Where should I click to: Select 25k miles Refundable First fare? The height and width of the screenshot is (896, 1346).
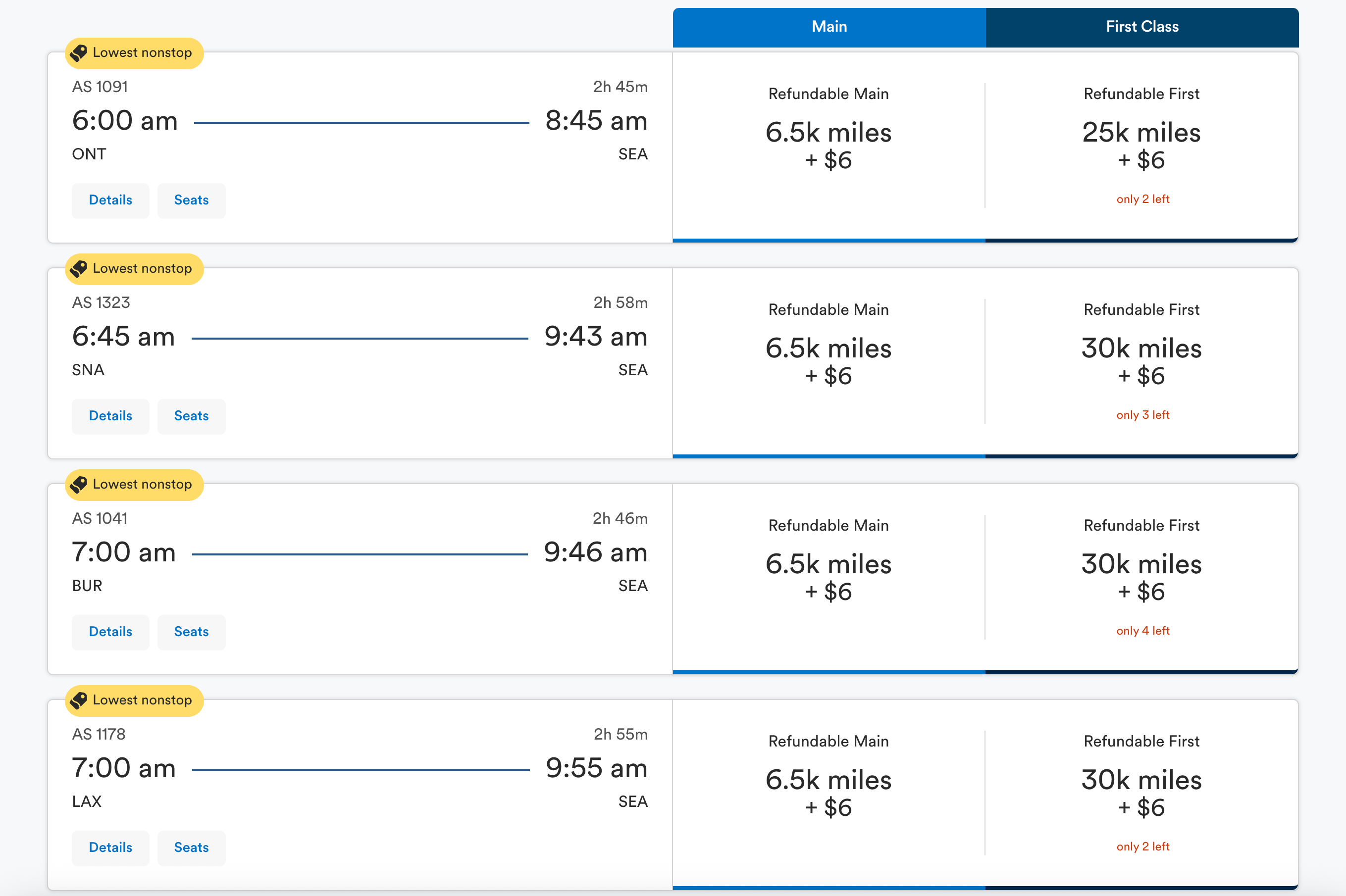[1141, 146]
